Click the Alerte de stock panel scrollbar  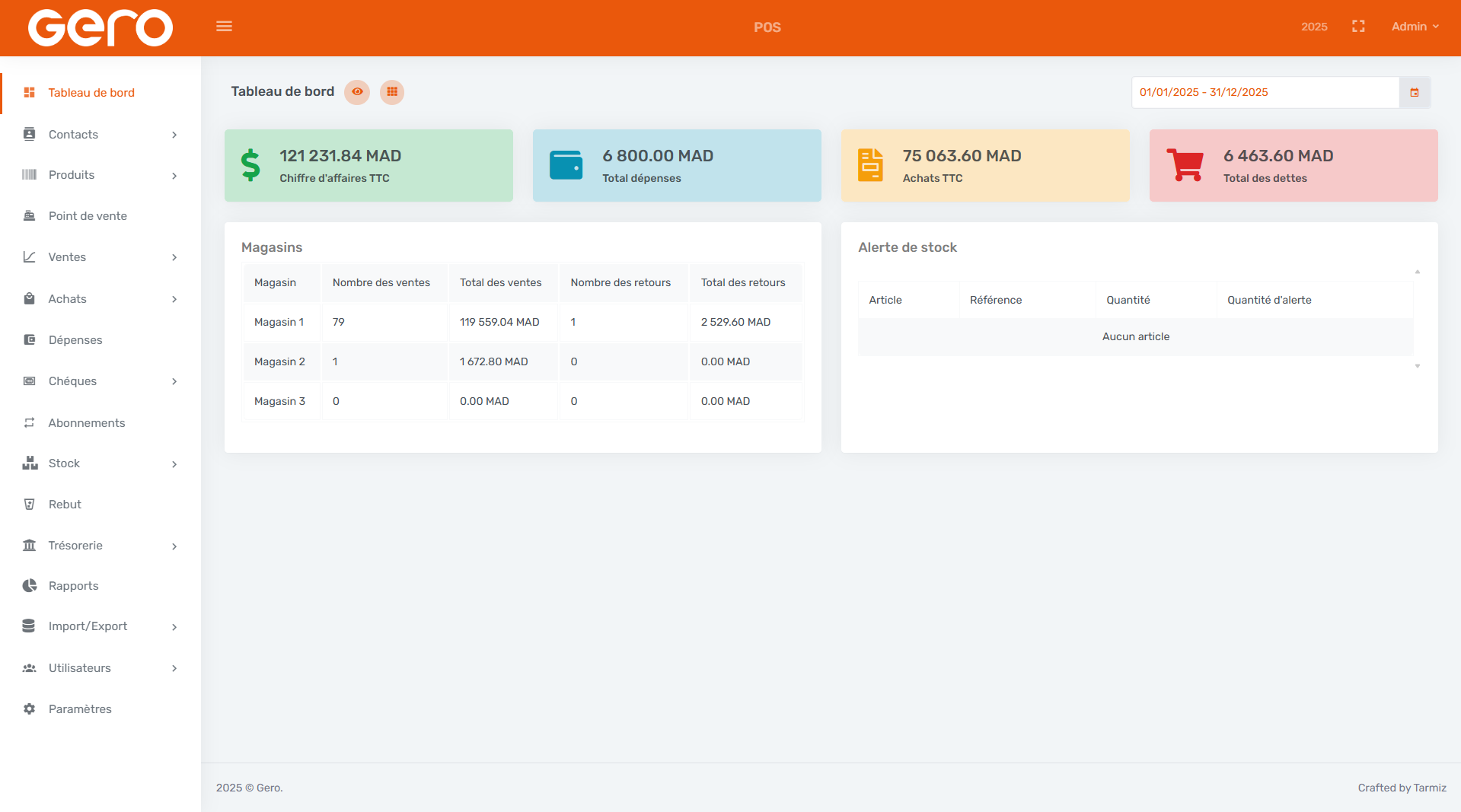click(x=1417, y=320)
